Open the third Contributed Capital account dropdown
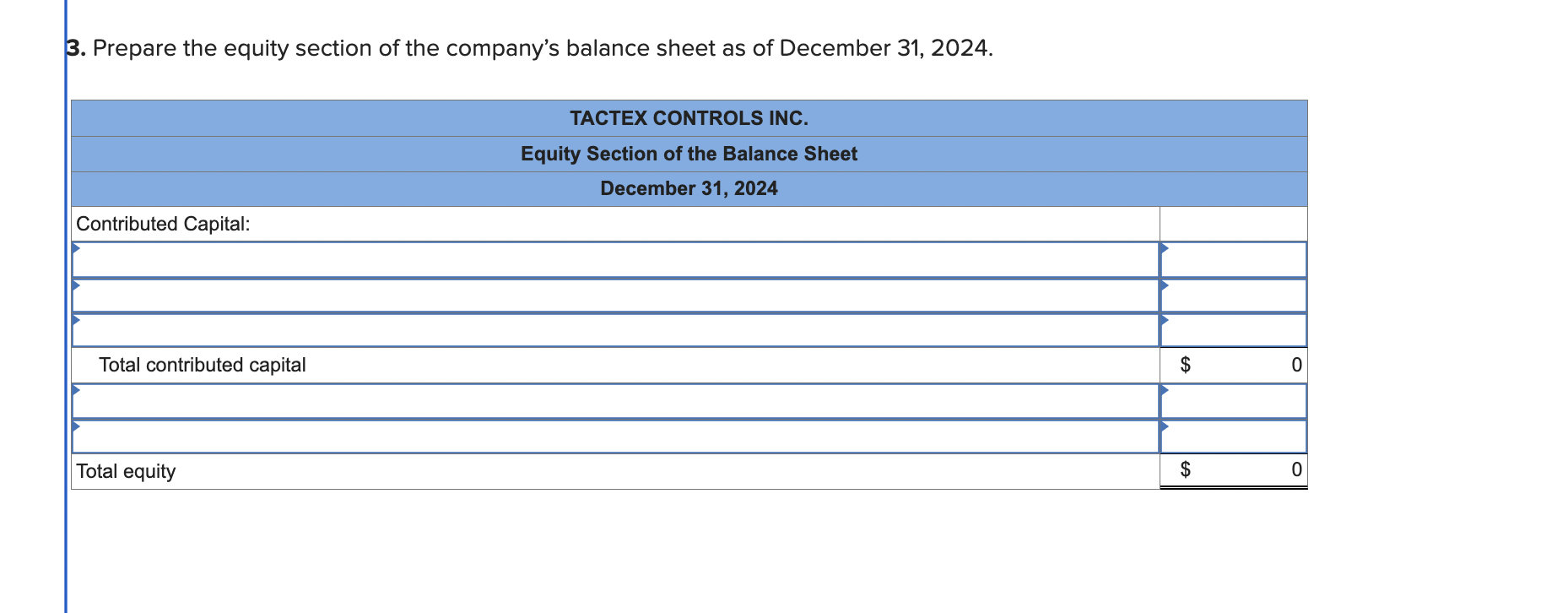This screenshot has height=613, width=1568. [75, 322]
